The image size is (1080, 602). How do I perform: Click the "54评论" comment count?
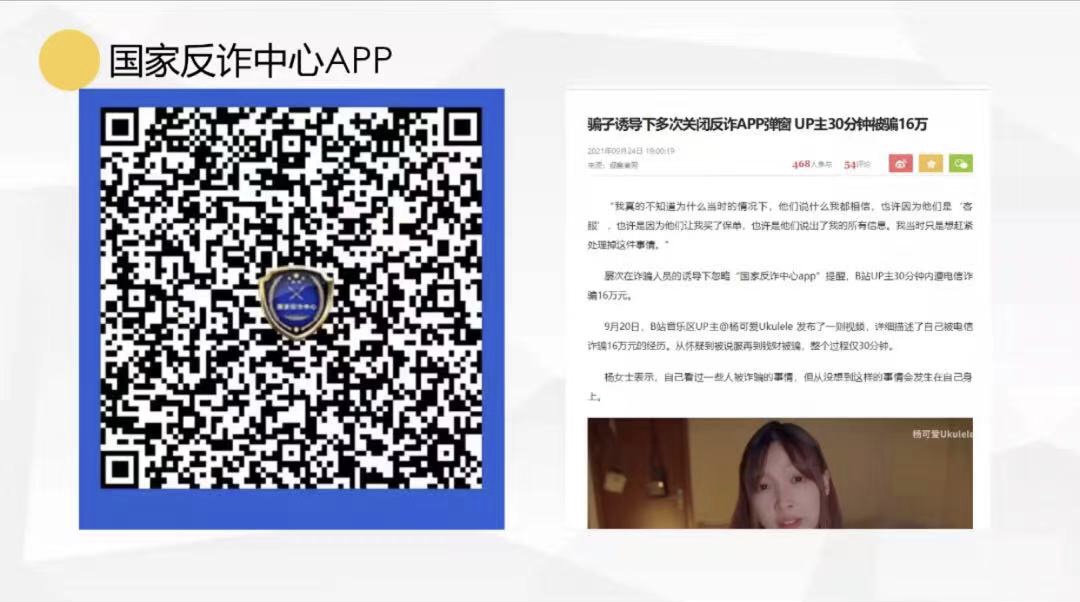pos(858,165)
